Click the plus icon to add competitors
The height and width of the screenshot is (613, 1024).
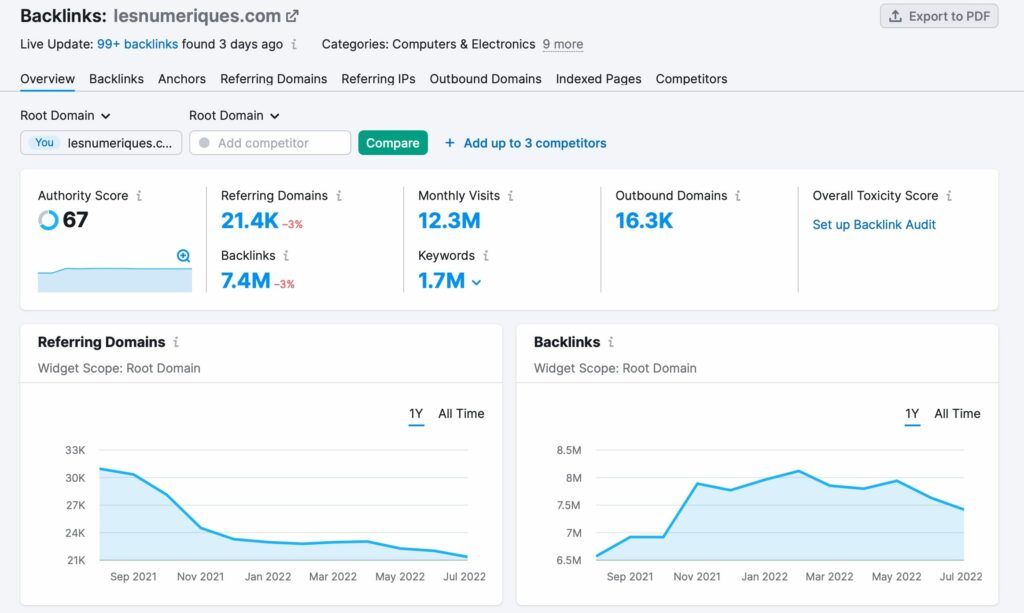pos(449,142)
